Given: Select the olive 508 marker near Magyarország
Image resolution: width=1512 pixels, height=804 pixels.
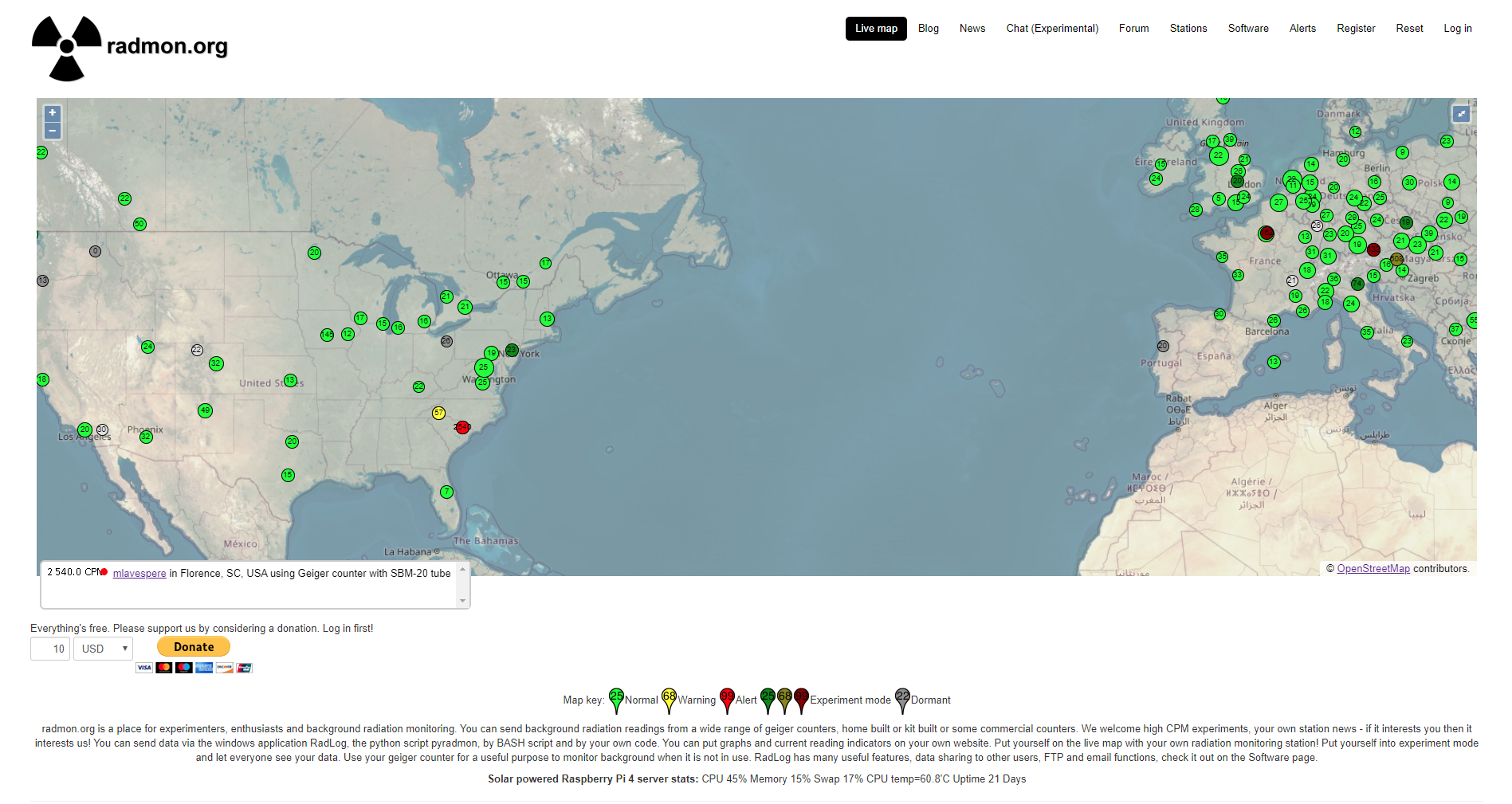Looking at the screenshot, I should (1396, 259).
